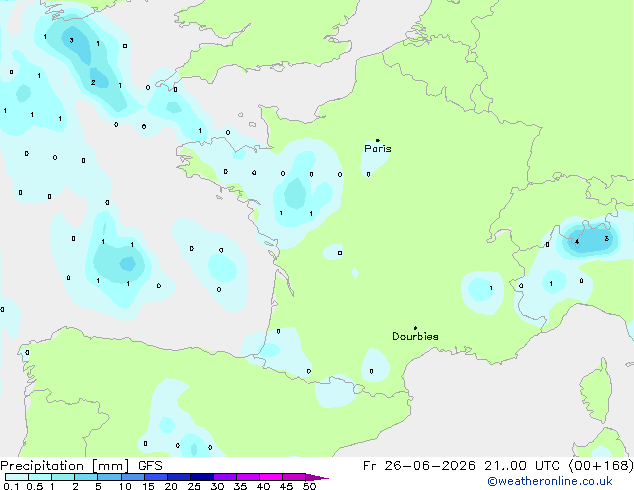The width and height of the screenshot is (634, 490).
Task: Select the 30–35 mm purple legend swatch
Action: click(x=225, y=477)
